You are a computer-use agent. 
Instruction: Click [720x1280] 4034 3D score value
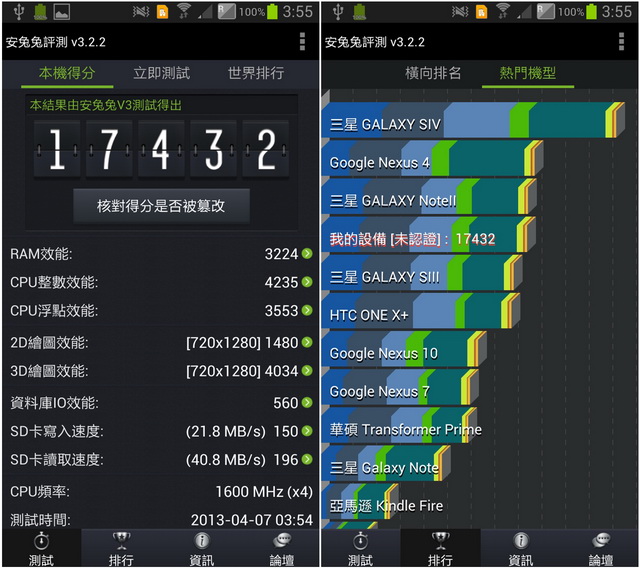pyautogui.click(x=242, y=371)
